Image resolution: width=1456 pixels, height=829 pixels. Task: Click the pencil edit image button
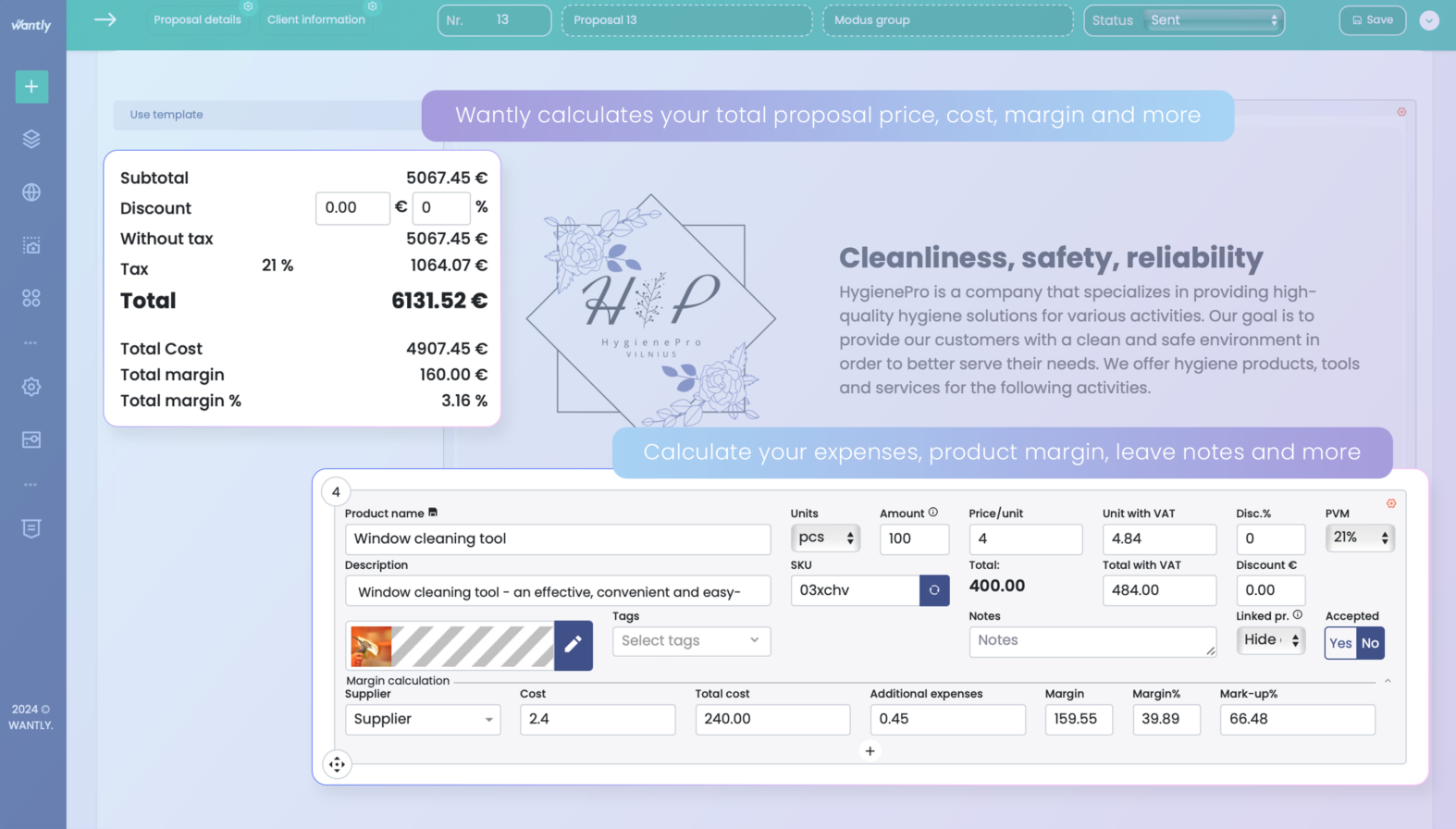click(574, 645)
